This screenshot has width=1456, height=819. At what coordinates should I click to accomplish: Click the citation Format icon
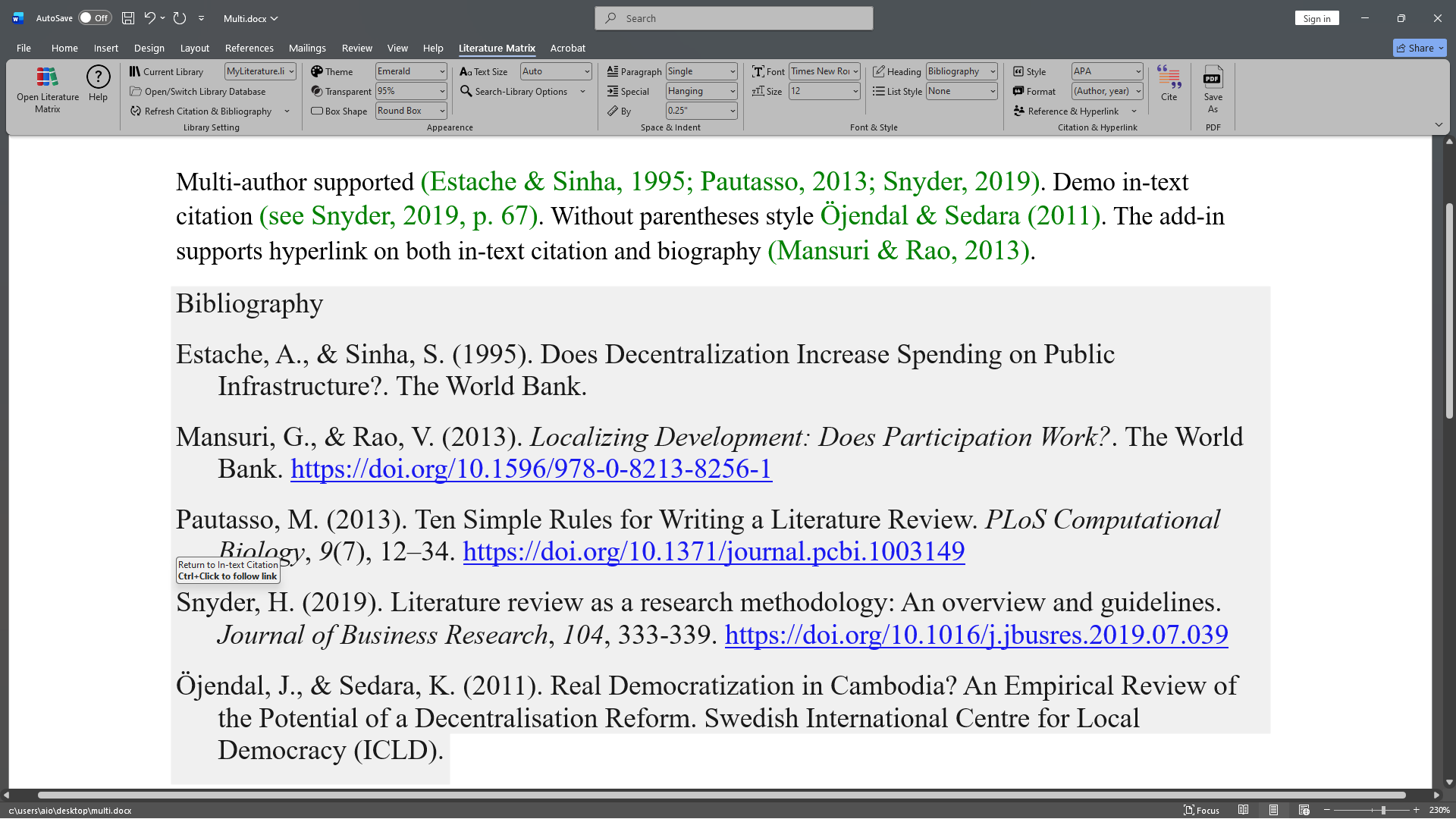click(x=1018, y=91)
